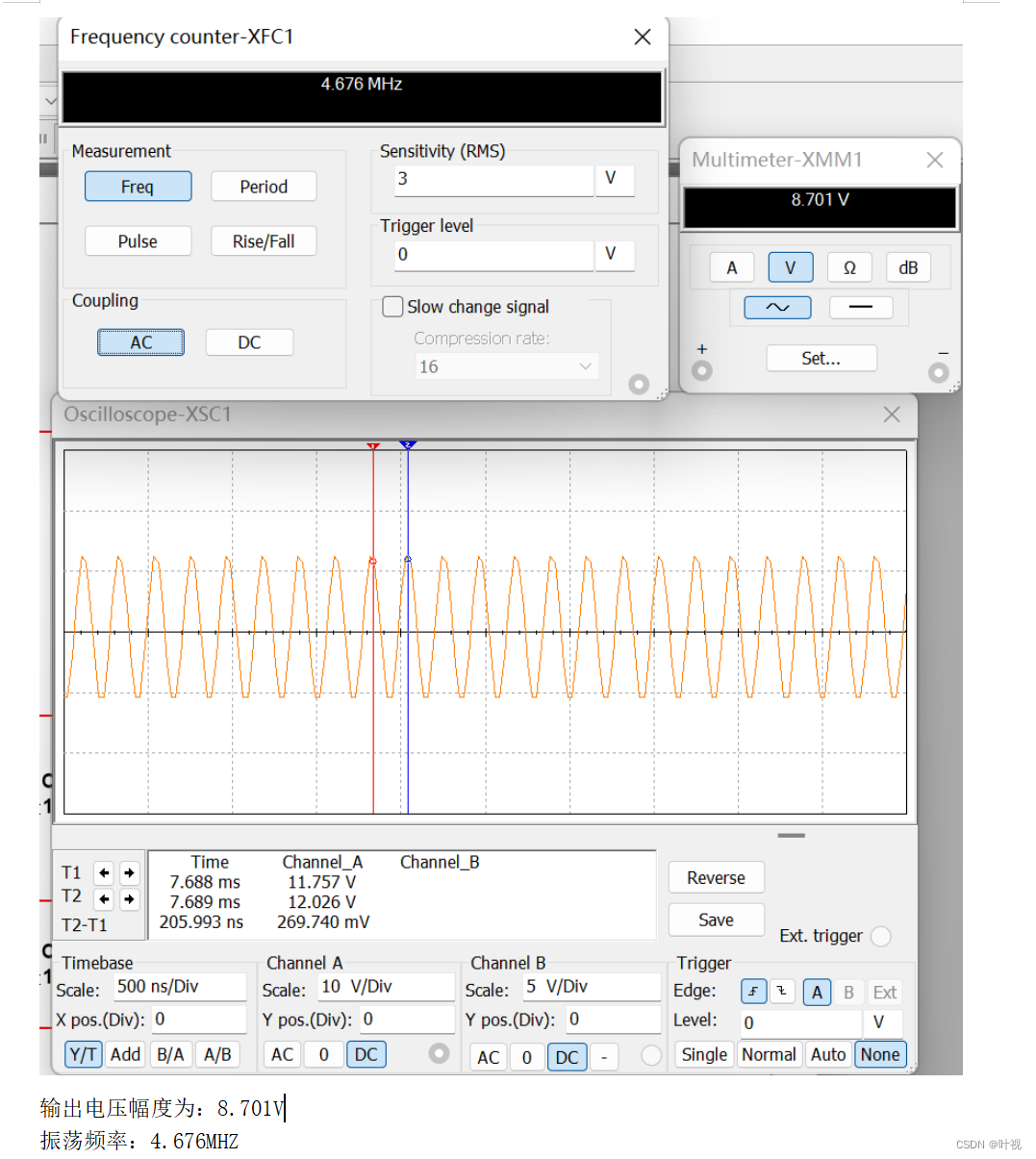This screenshot has width=1036, height=1159.
Task: Select A/B display mode
Action: pyautogui.click(x=218, y=1055)
